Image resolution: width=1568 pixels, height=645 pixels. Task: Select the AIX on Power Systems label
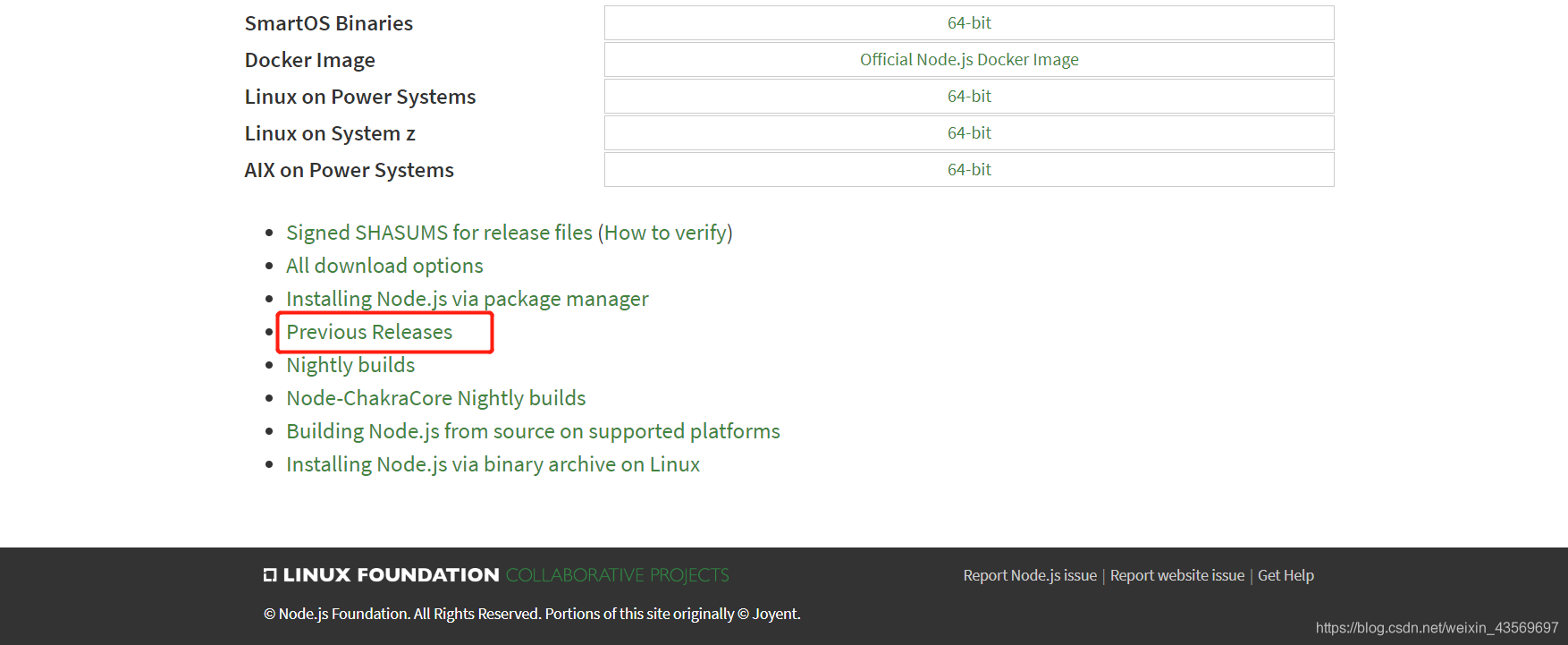(x=350, y=170)
